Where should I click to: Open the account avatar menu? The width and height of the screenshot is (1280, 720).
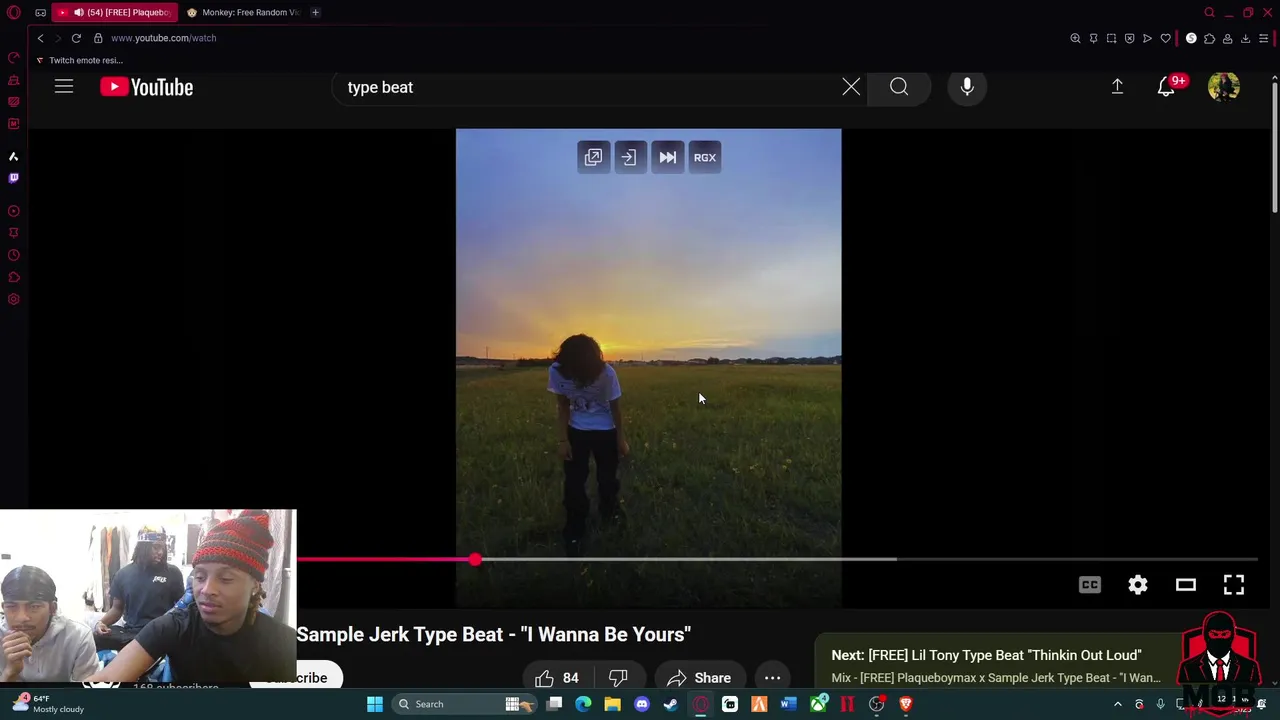[1224, 87]
